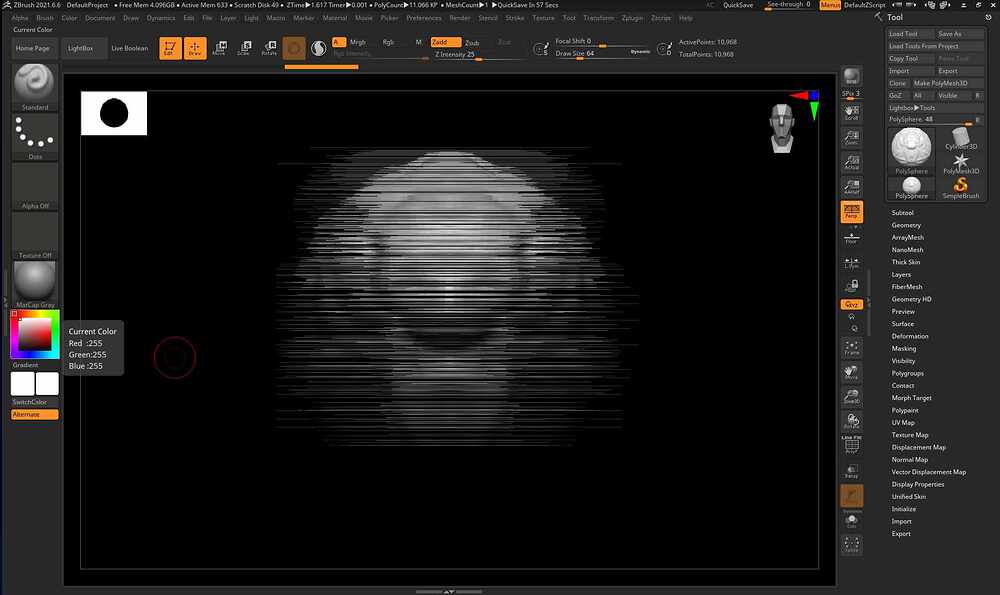Expand the Deformation section
Image resolution: width=1000 pixels, height=595 pixels.
point(910,337)
